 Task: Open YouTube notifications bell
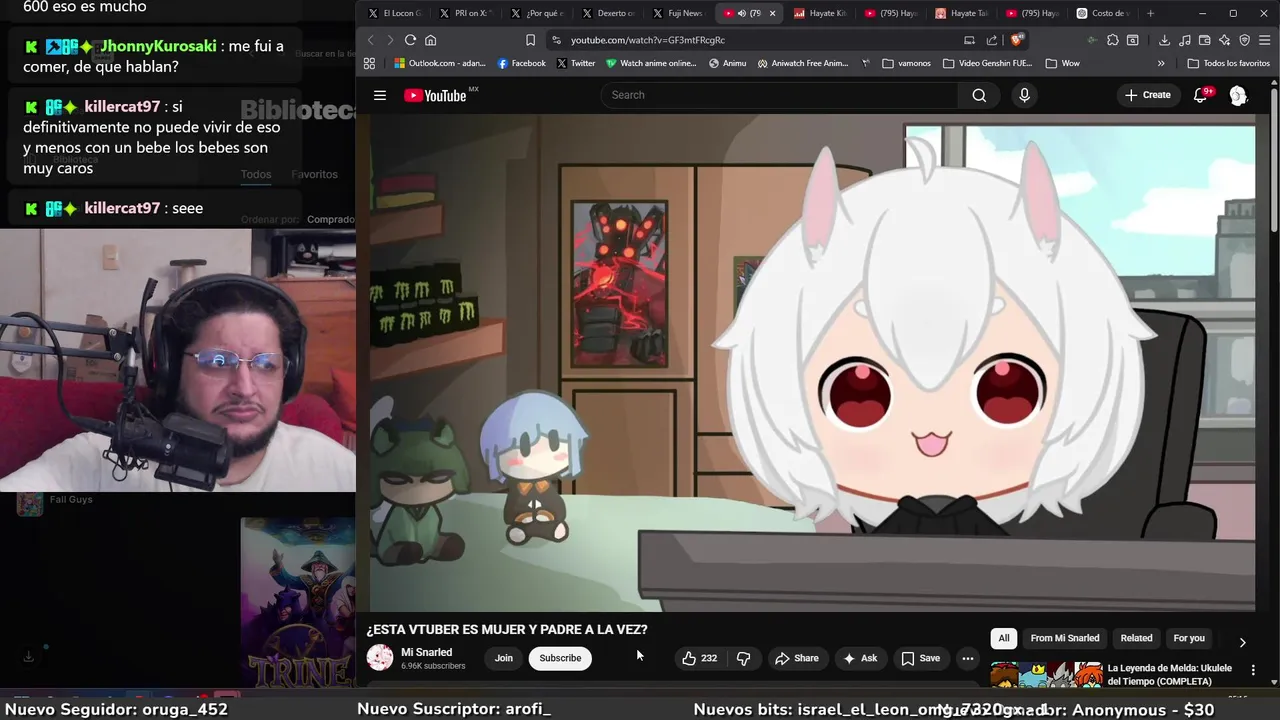(x=1201, y=95)
